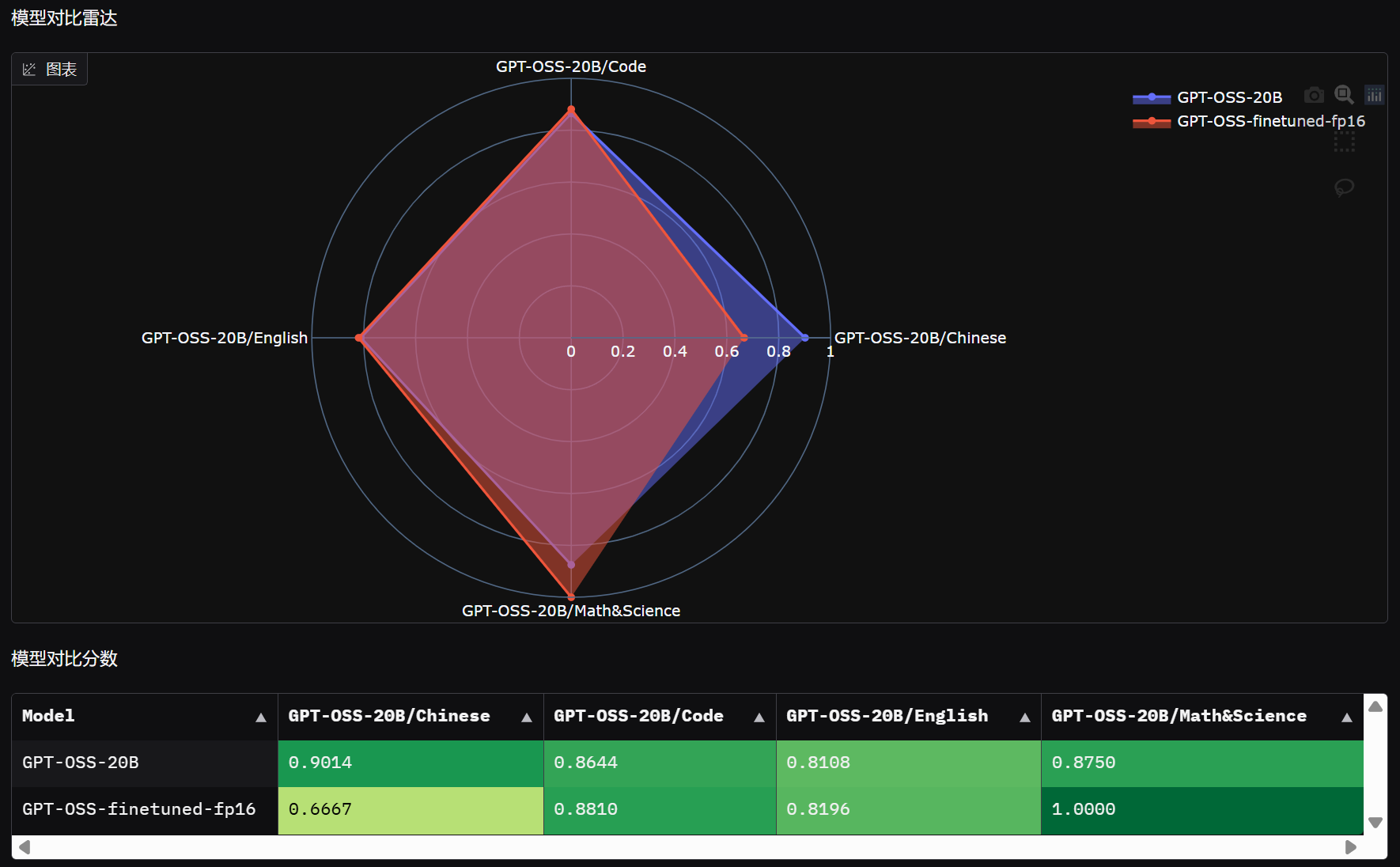Click table horizontal scrollbar right arrow

click(1351, 847)
